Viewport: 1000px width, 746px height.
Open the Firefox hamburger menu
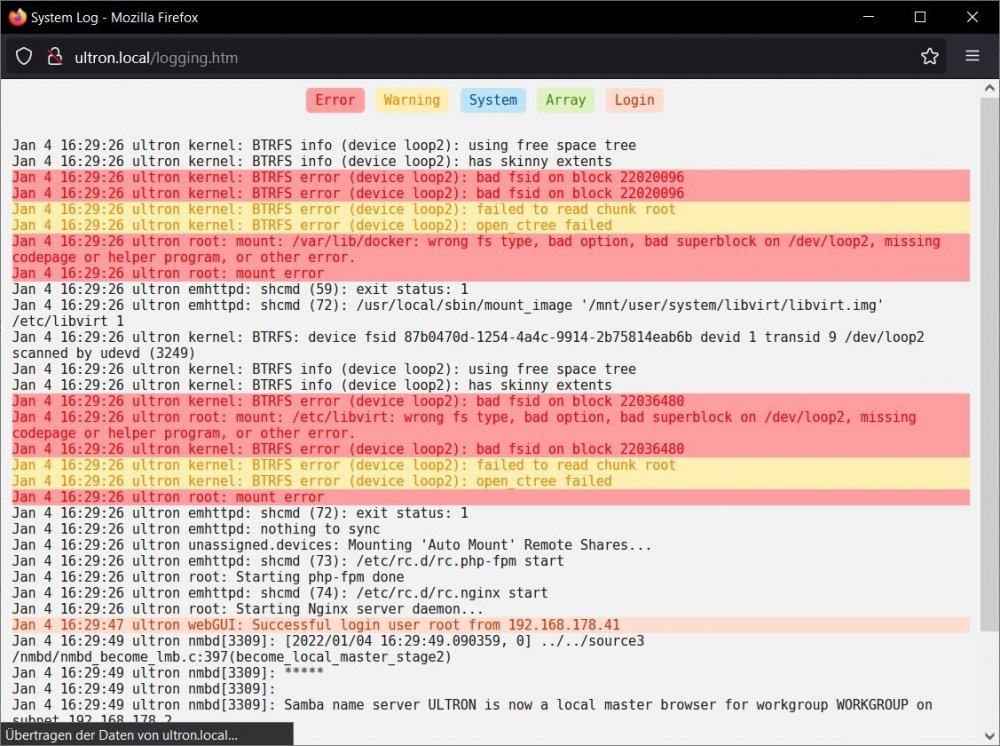[x=972, y=56]
